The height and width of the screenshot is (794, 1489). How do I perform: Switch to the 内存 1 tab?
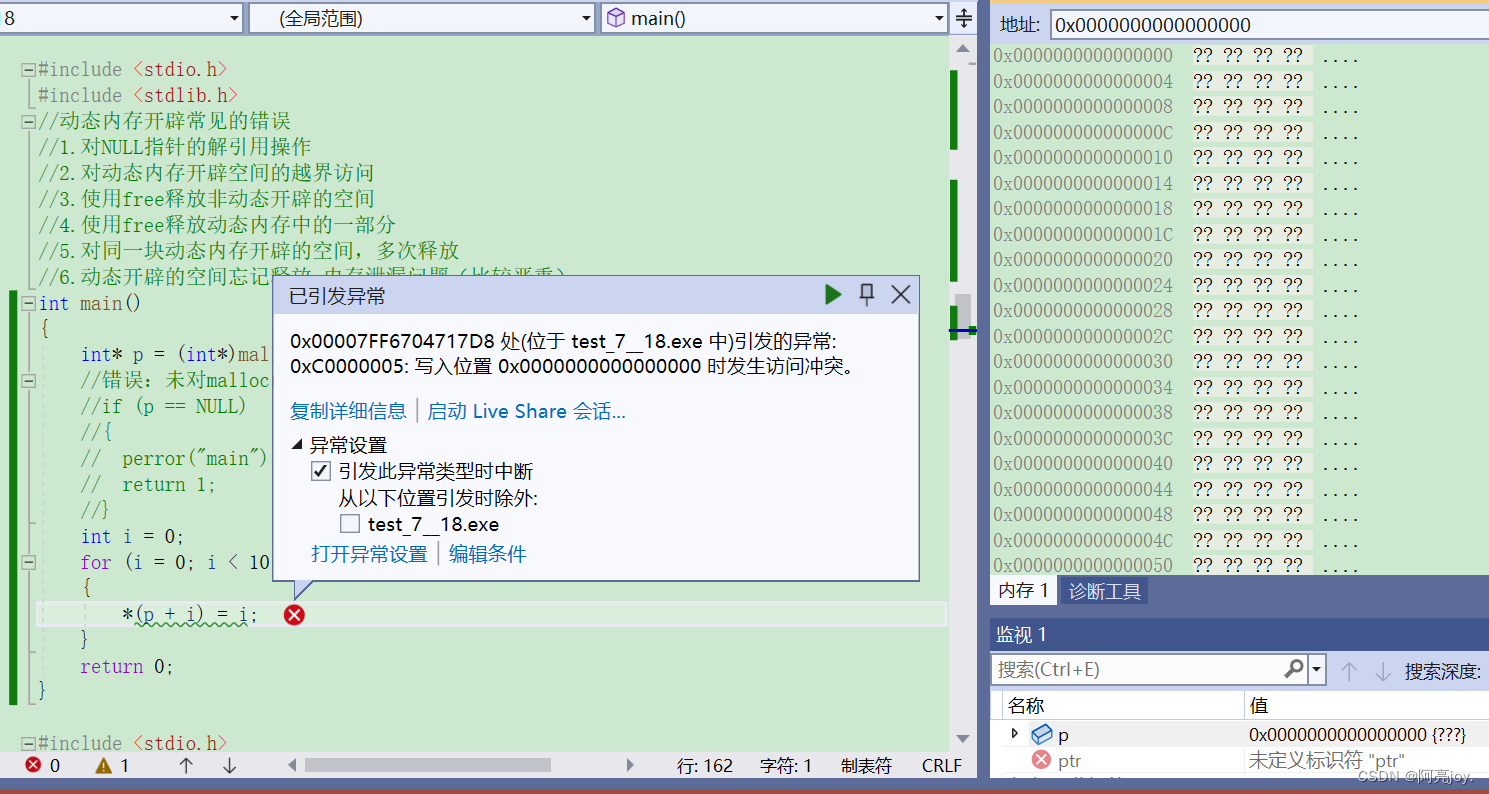(1023, 591)
